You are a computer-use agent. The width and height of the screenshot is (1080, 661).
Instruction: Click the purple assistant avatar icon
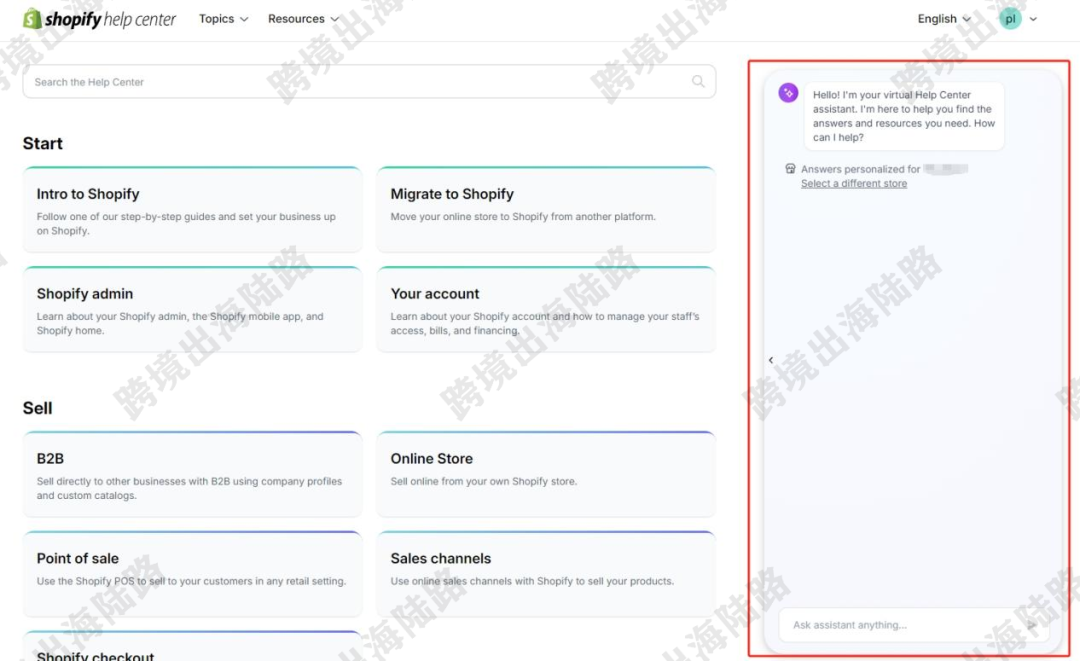tap(788, 92)
